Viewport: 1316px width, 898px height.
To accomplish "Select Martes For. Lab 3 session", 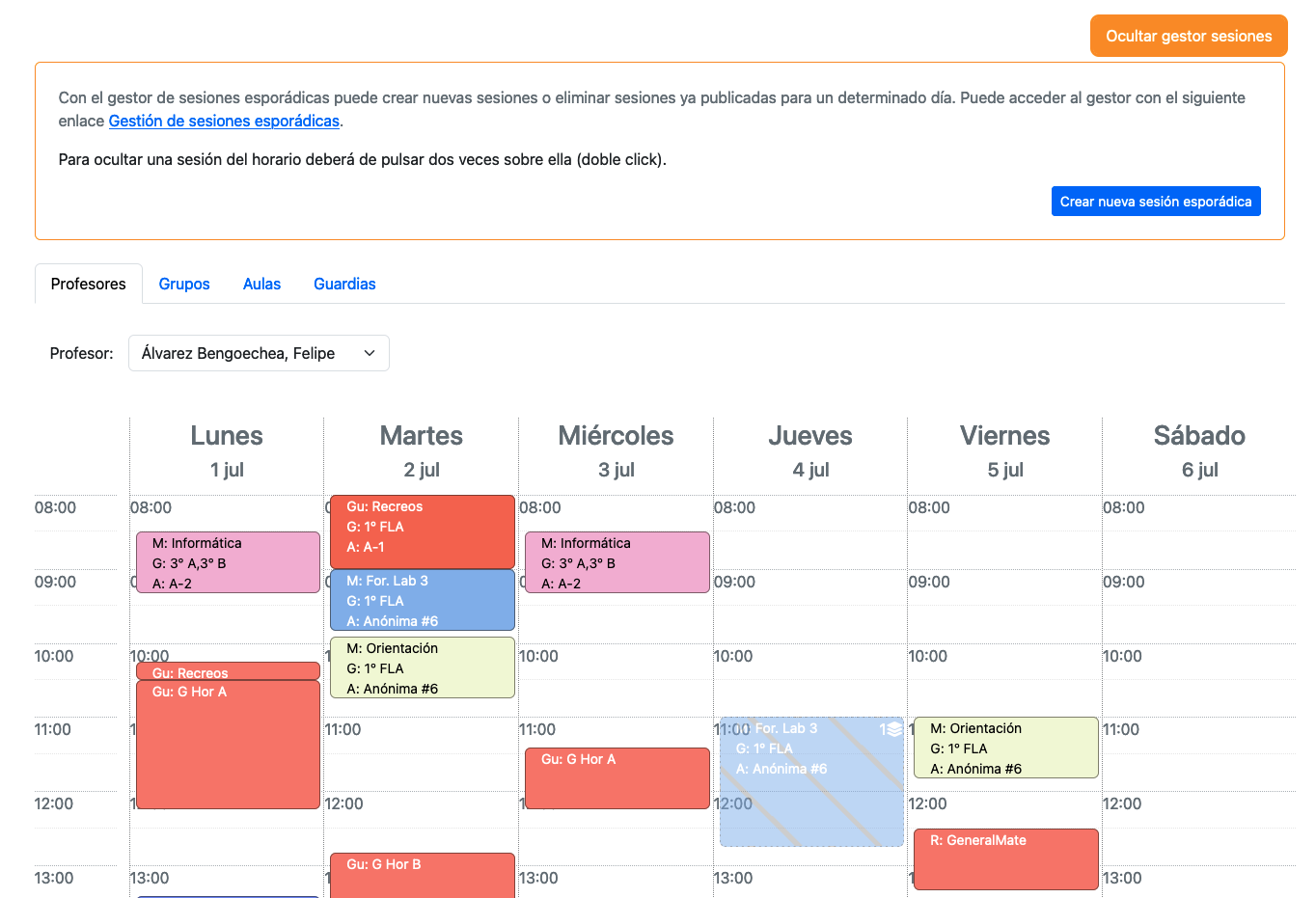I will [x=423, y=600].
